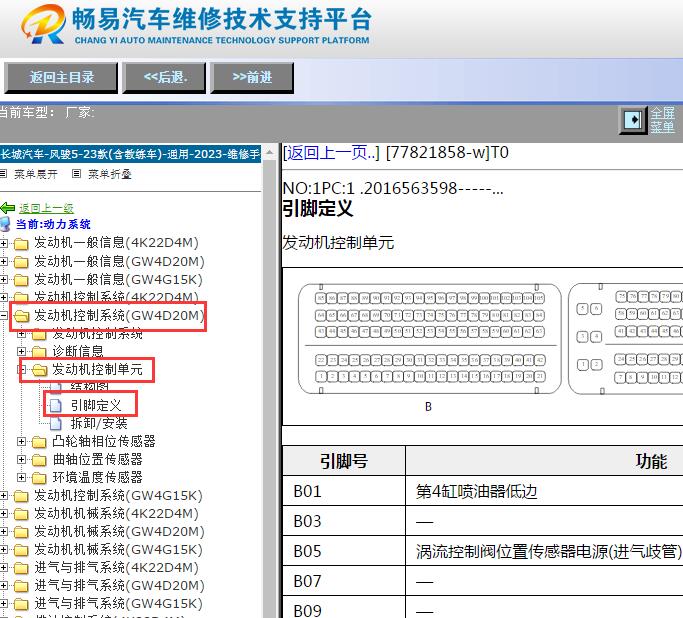Click the 引脚定义 document icon

point(55,405)
